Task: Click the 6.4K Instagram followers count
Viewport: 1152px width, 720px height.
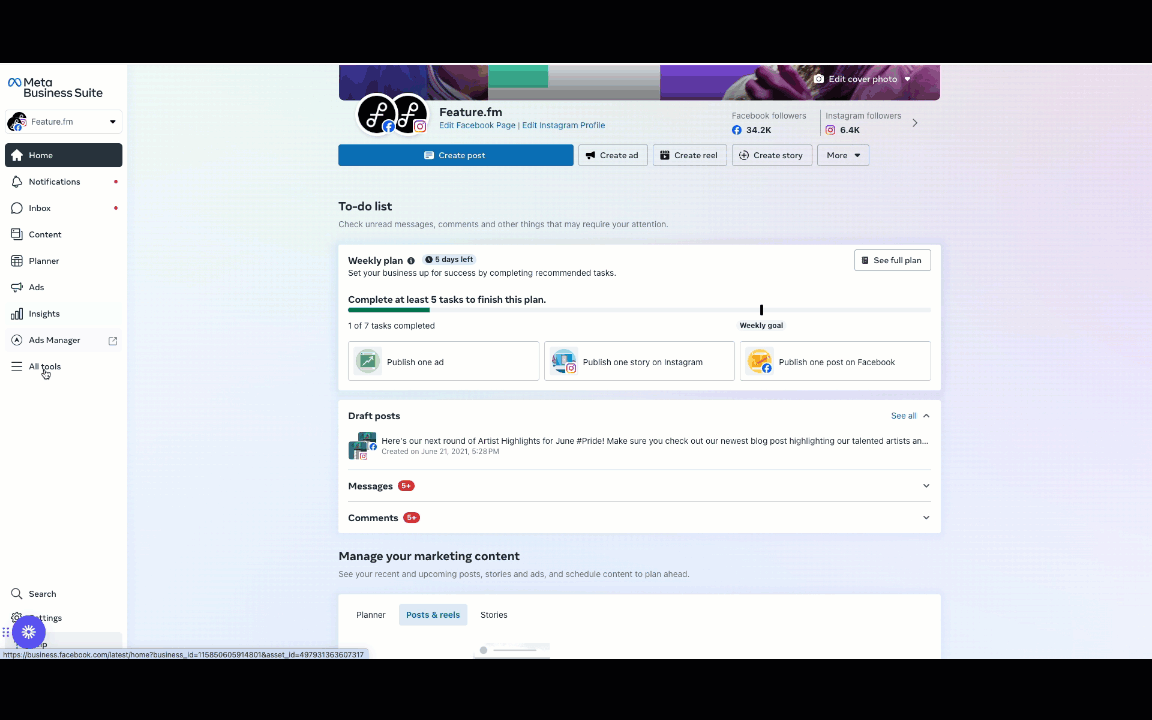Action: coord(850,130)
